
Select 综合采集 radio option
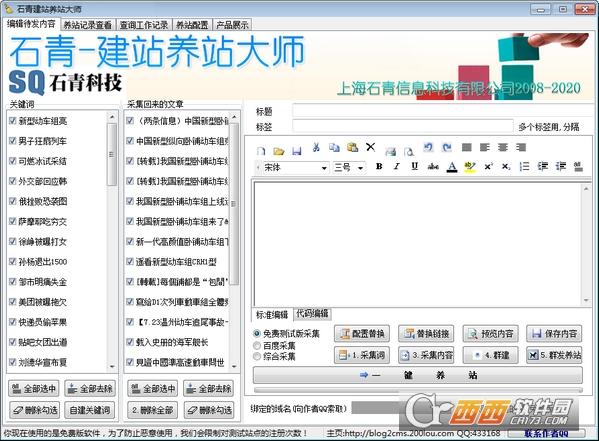pyautogui.click(x=257, y=356)
